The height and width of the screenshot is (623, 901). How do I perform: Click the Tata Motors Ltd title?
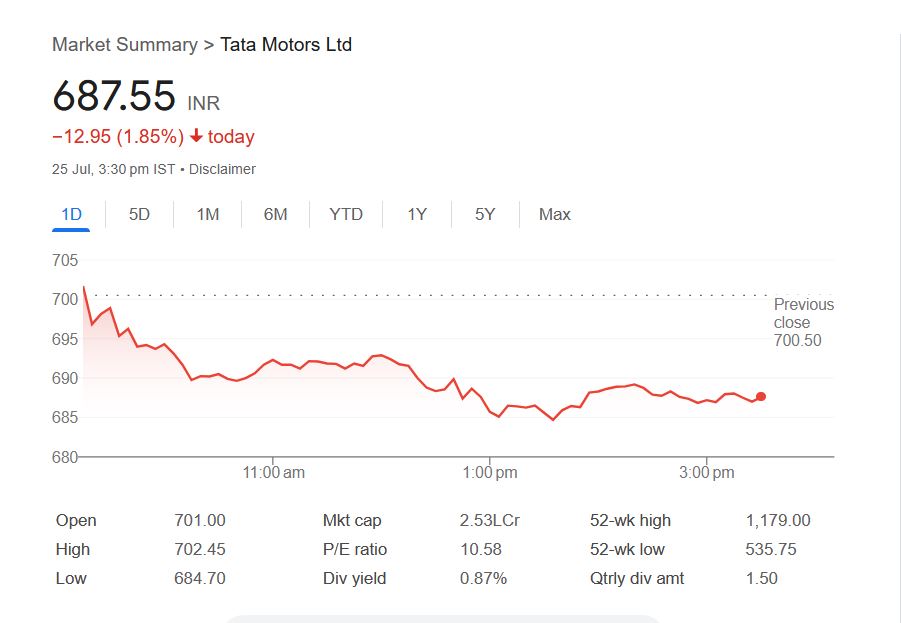coord(286,45)
